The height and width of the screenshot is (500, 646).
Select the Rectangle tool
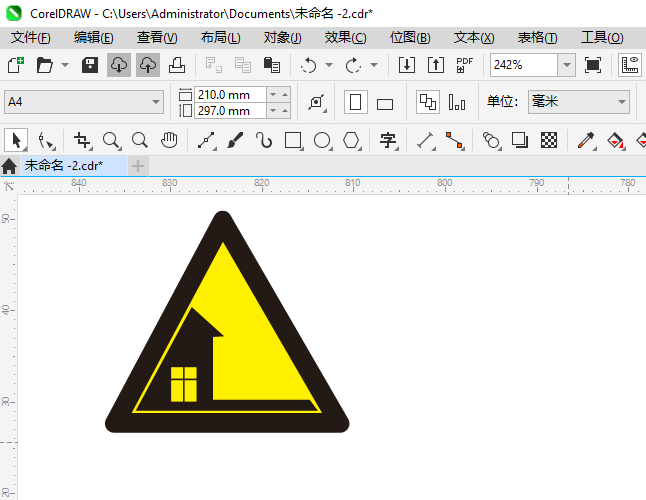[293, 140]
